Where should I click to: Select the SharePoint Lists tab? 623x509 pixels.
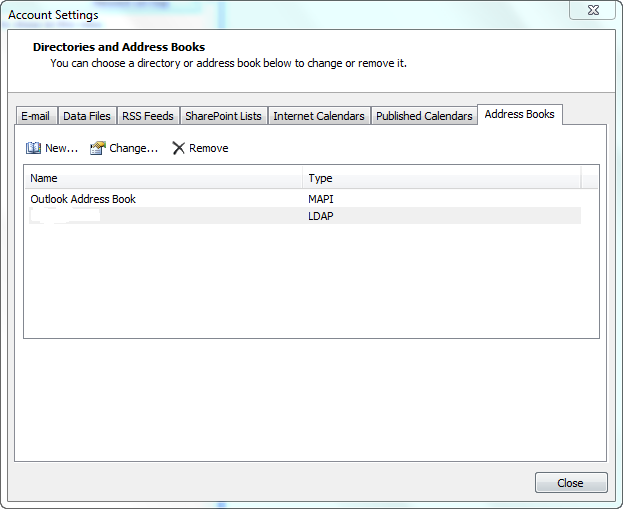223,116
